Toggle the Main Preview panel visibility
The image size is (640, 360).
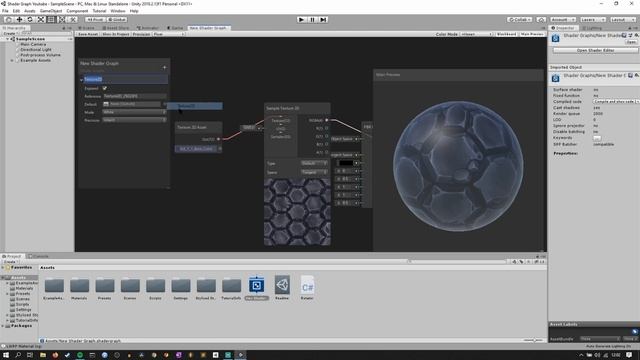click(x=532, y=34)
